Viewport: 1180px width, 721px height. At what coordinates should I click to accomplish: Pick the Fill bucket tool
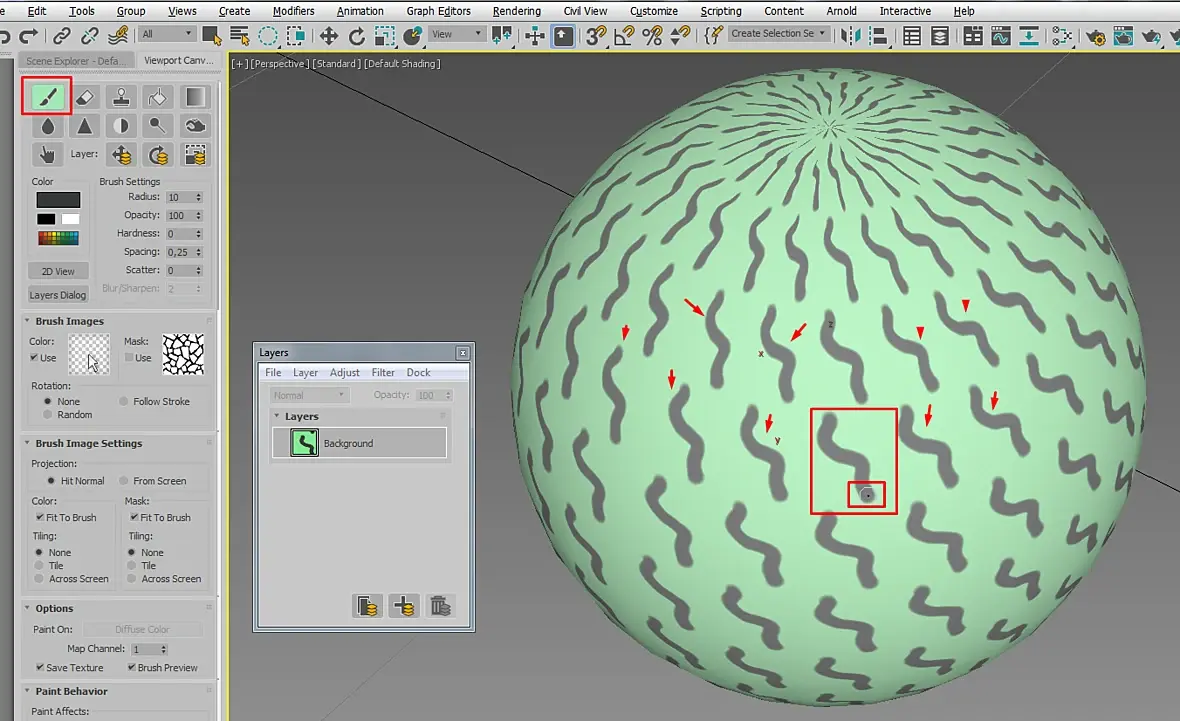click(x=158, y=97)
